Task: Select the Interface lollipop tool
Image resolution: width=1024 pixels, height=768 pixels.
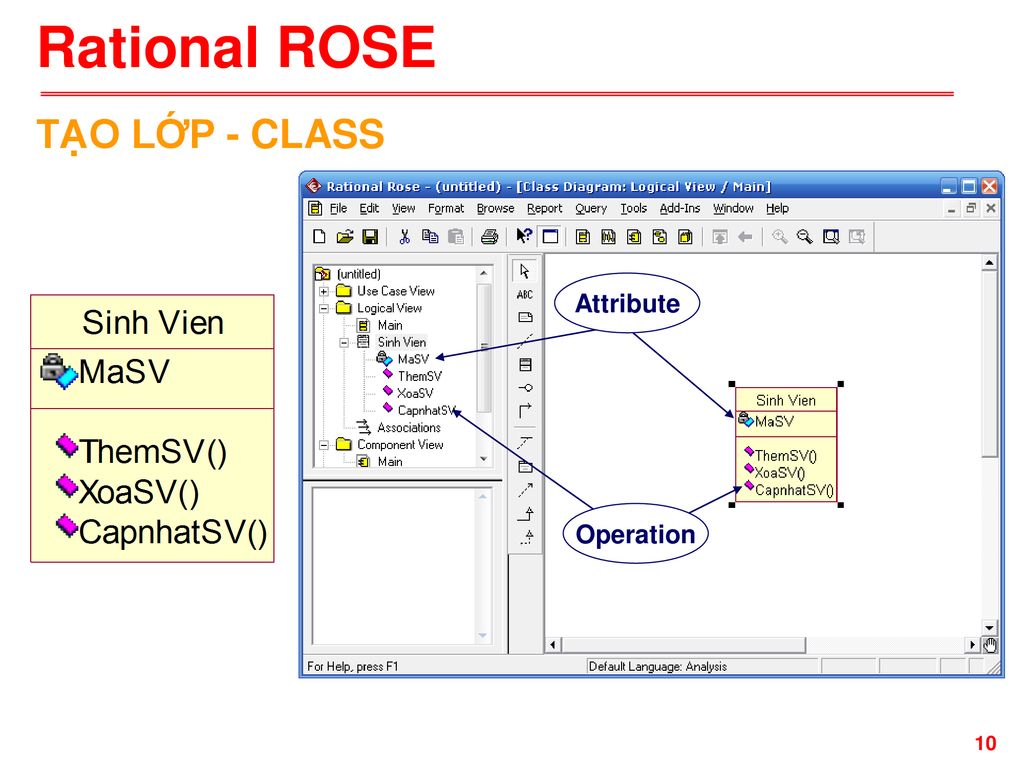Action: pos(525,388)
